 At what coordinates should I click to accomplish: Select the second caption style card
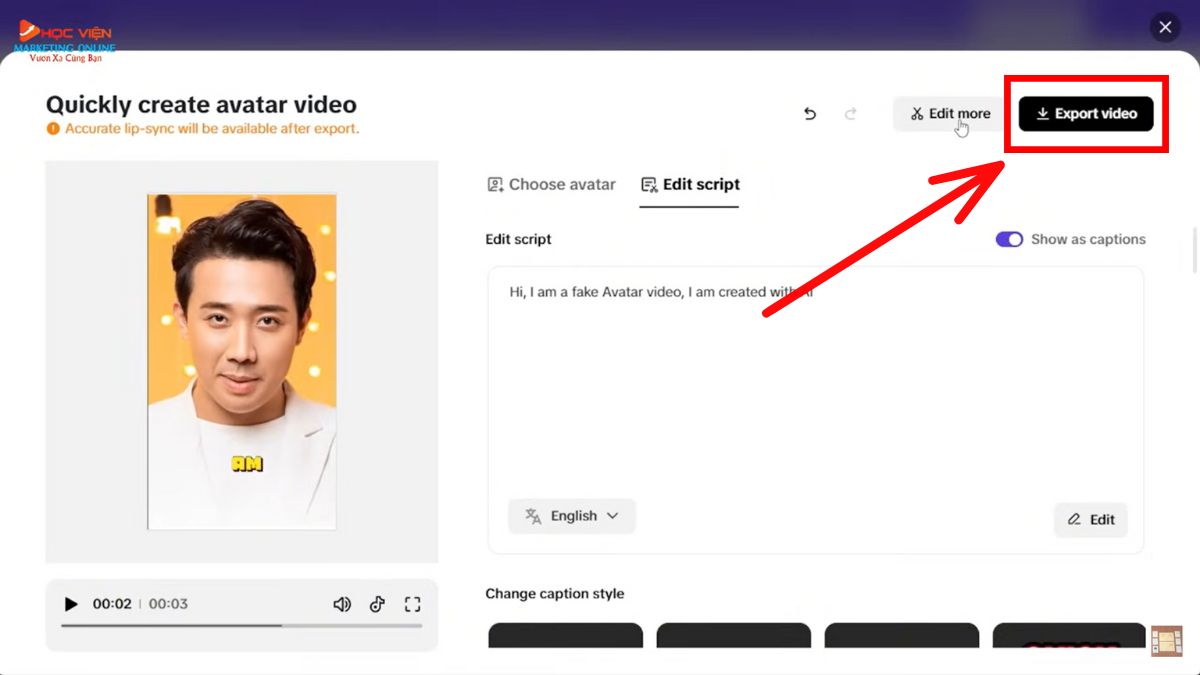(x=733, y=635)
